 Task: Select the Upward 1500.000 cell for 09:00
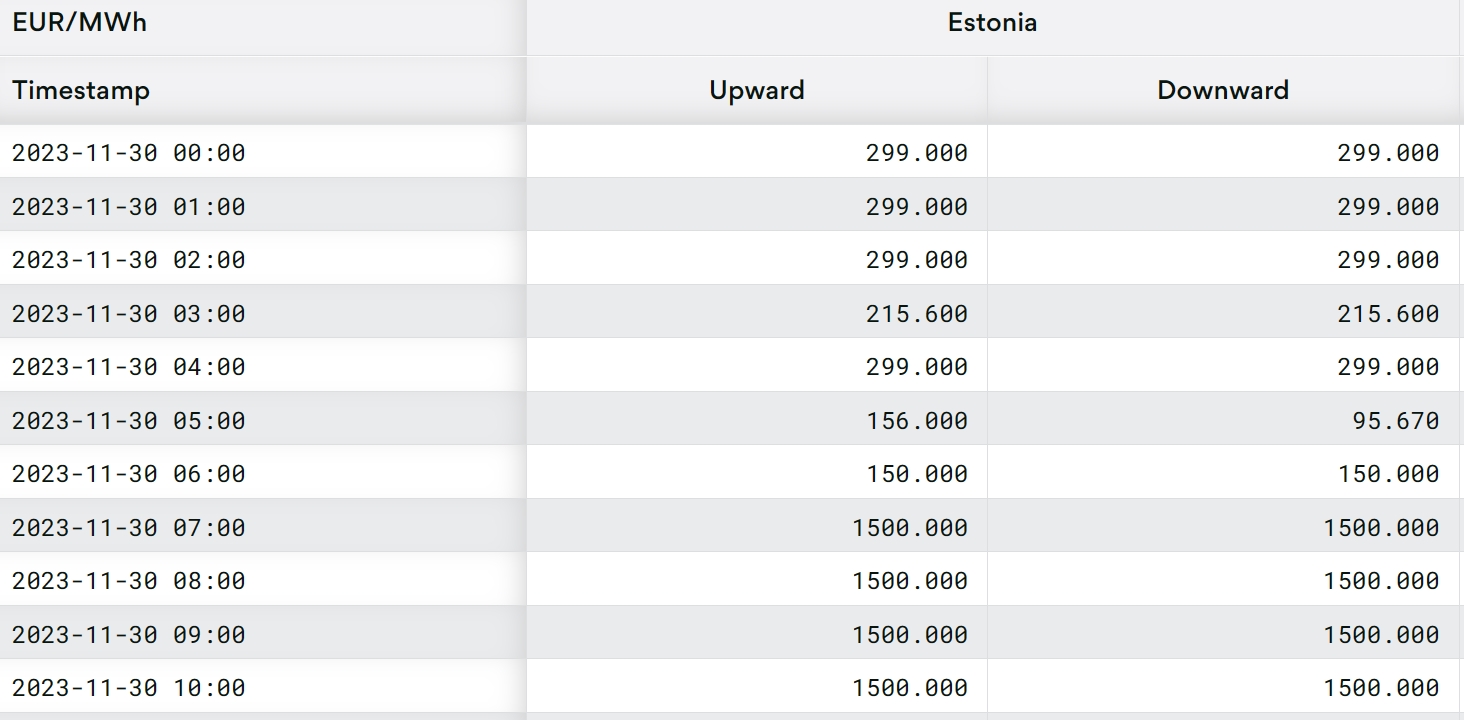click(x=909, y=635)
